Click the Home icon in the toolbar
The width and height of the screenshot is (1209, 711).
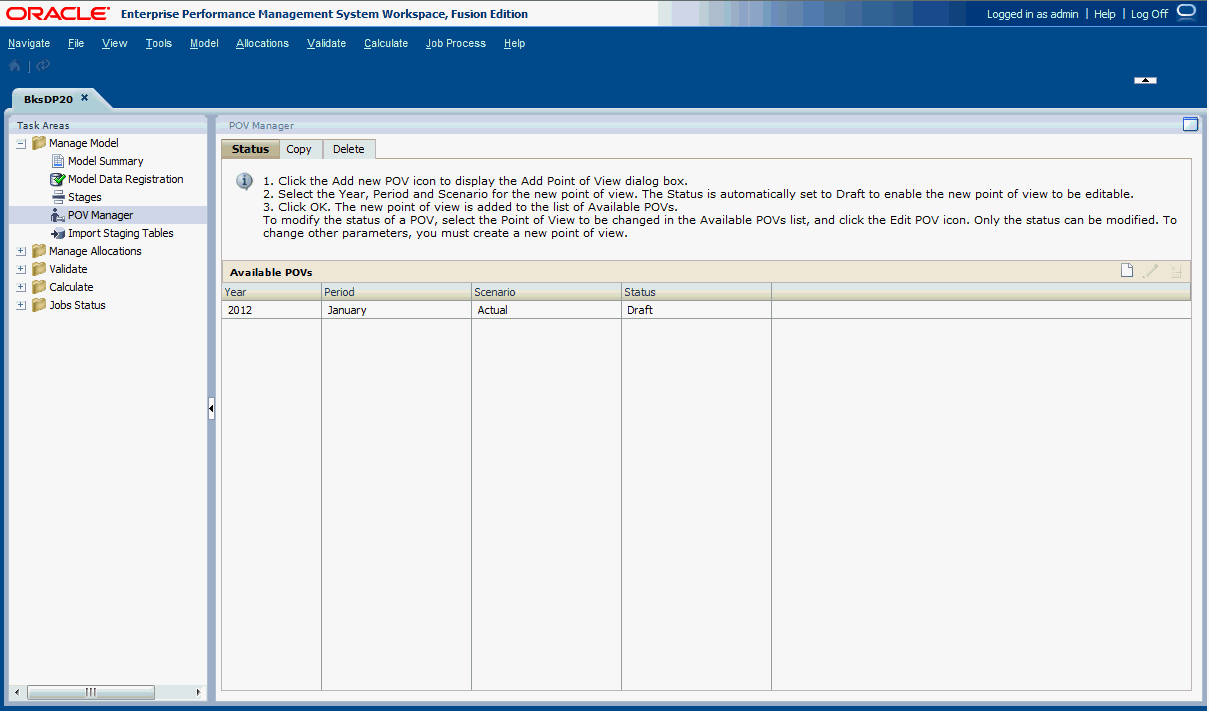(14, 66)
